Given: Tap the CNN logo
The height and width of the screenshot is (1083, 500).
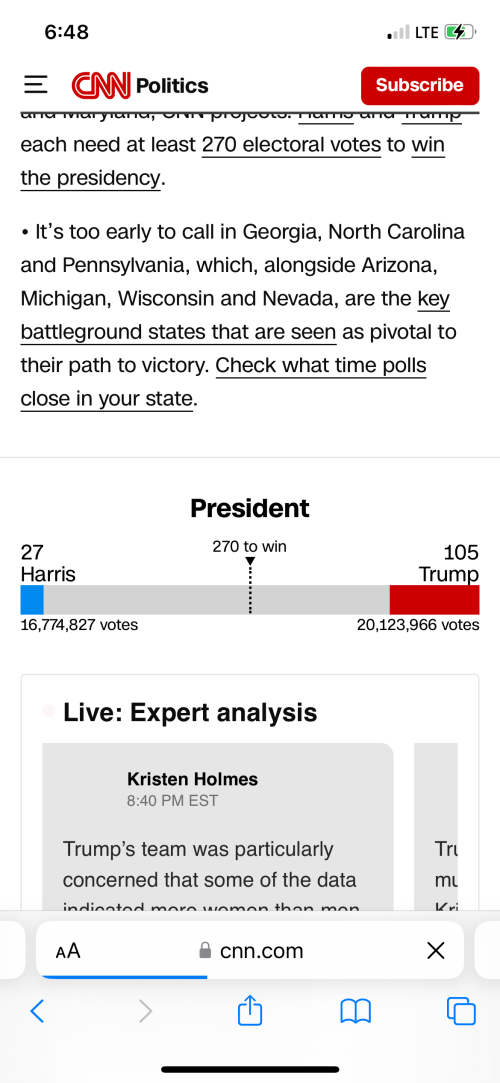Looking at the screenshot, I should pyautogui.click(x=101, y=86).
